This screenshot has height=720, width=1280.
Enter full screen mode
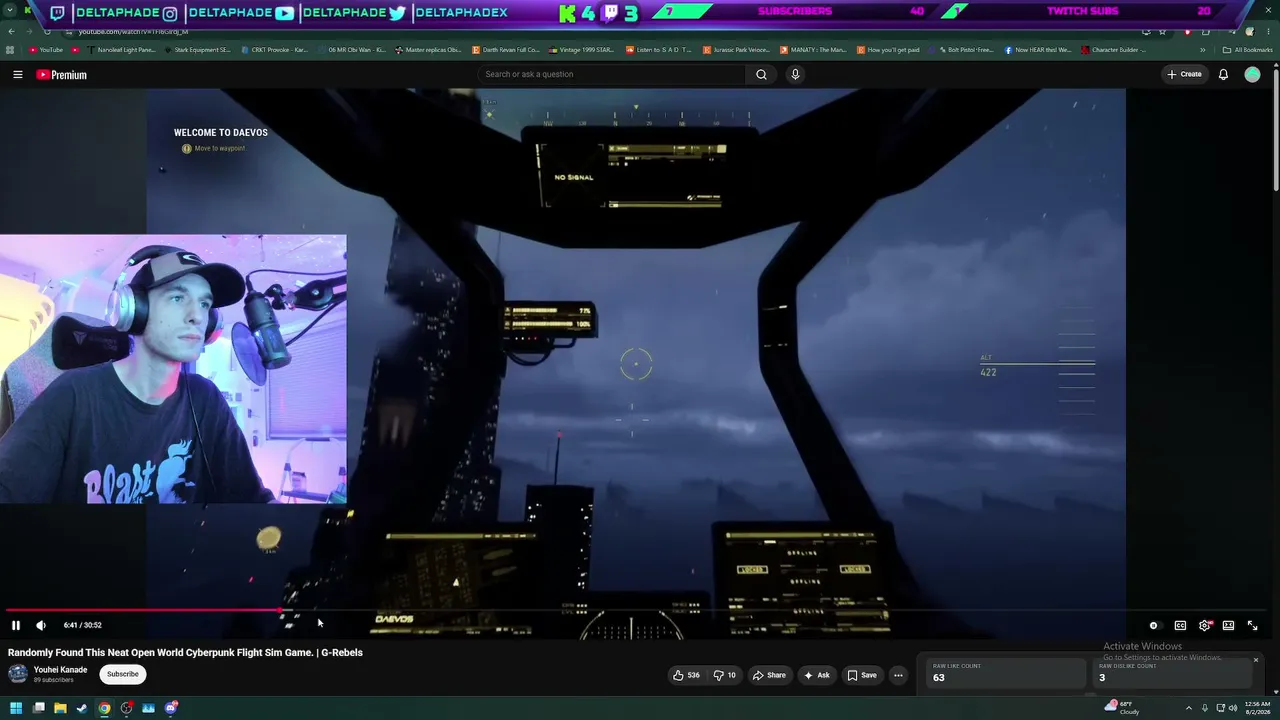click(1252, 625)
